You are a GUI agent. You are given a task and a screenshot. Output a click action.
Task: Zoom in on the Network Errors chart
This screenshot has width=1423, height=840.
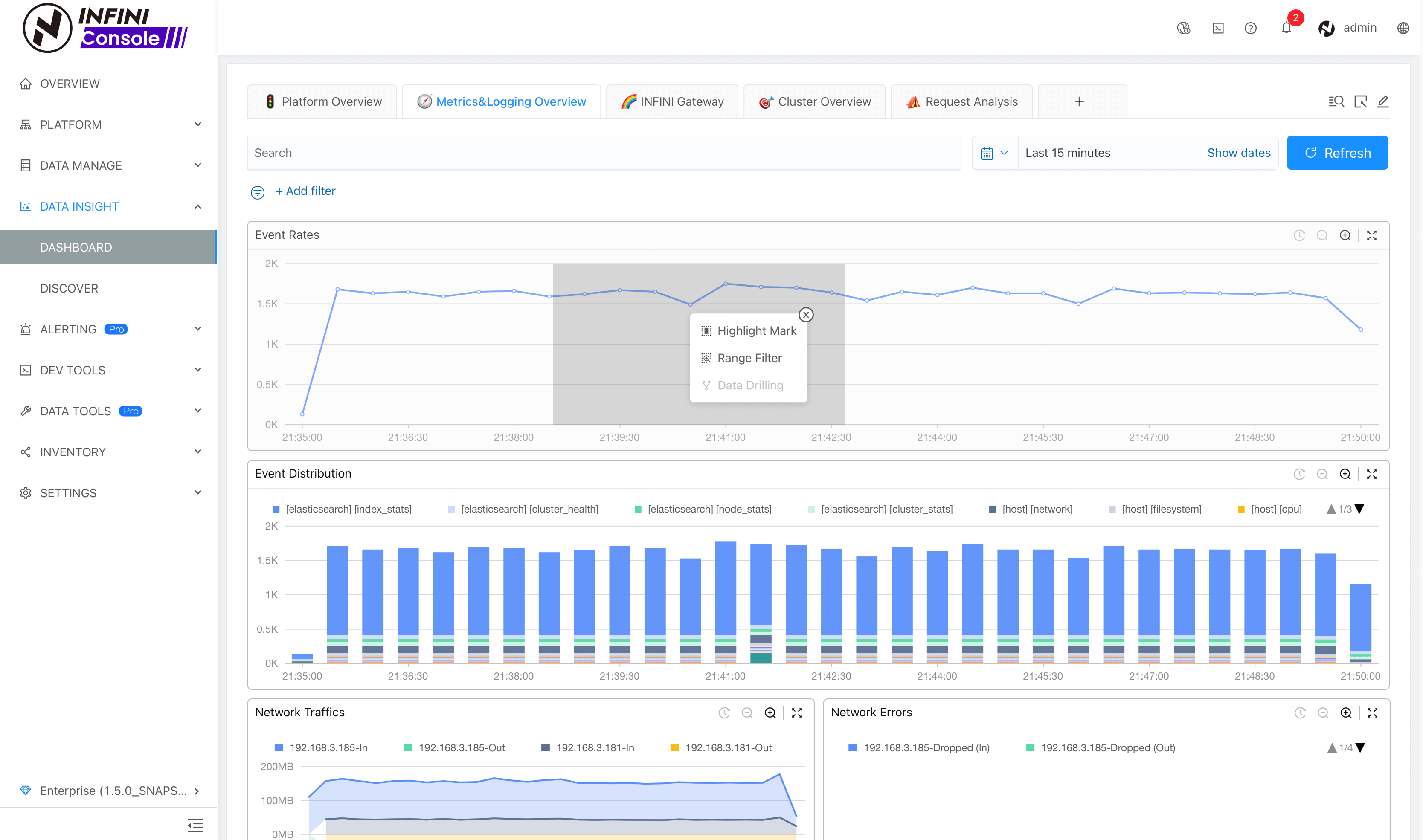click(x=1346, y=713)
